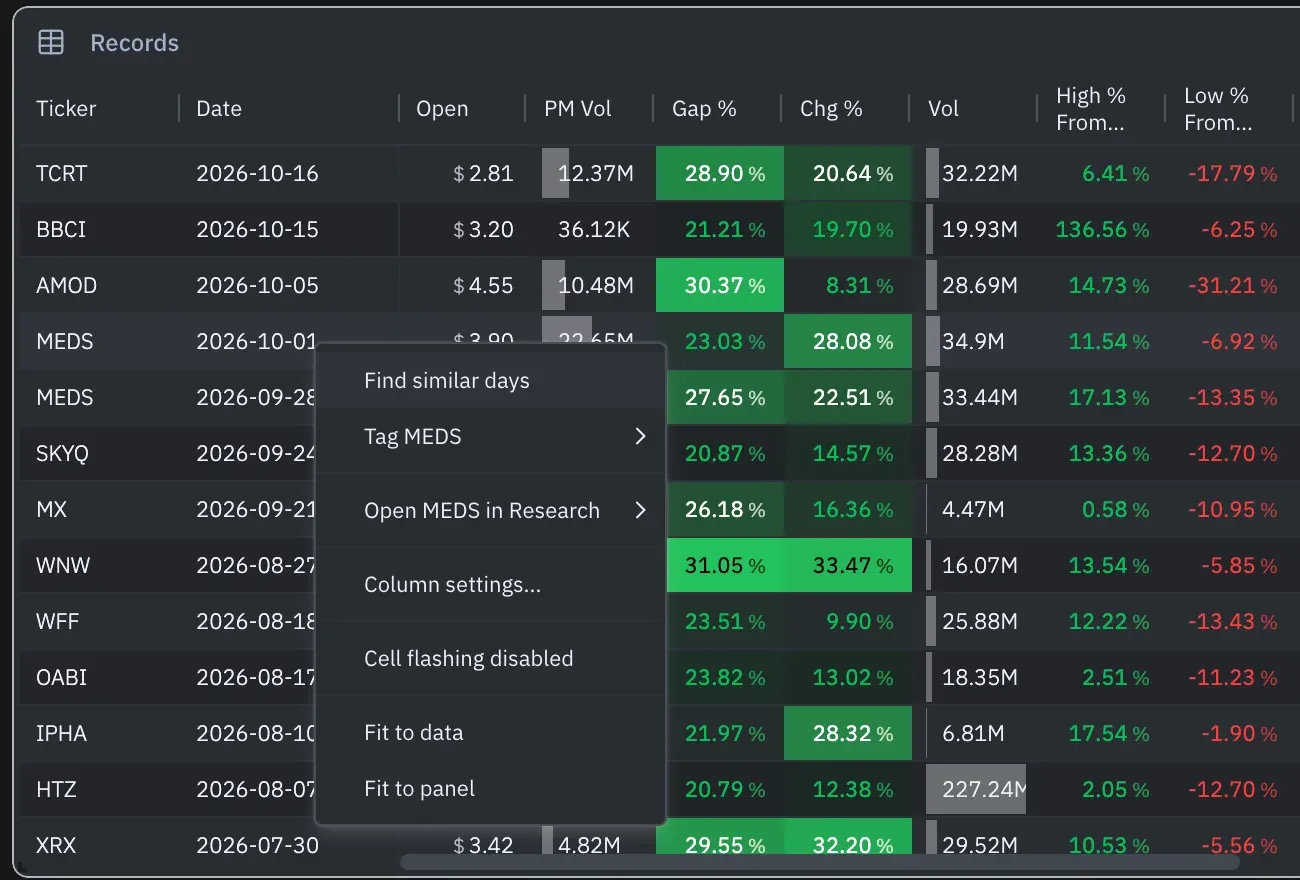Open the Tag MEDS submenu

point(490,437)
